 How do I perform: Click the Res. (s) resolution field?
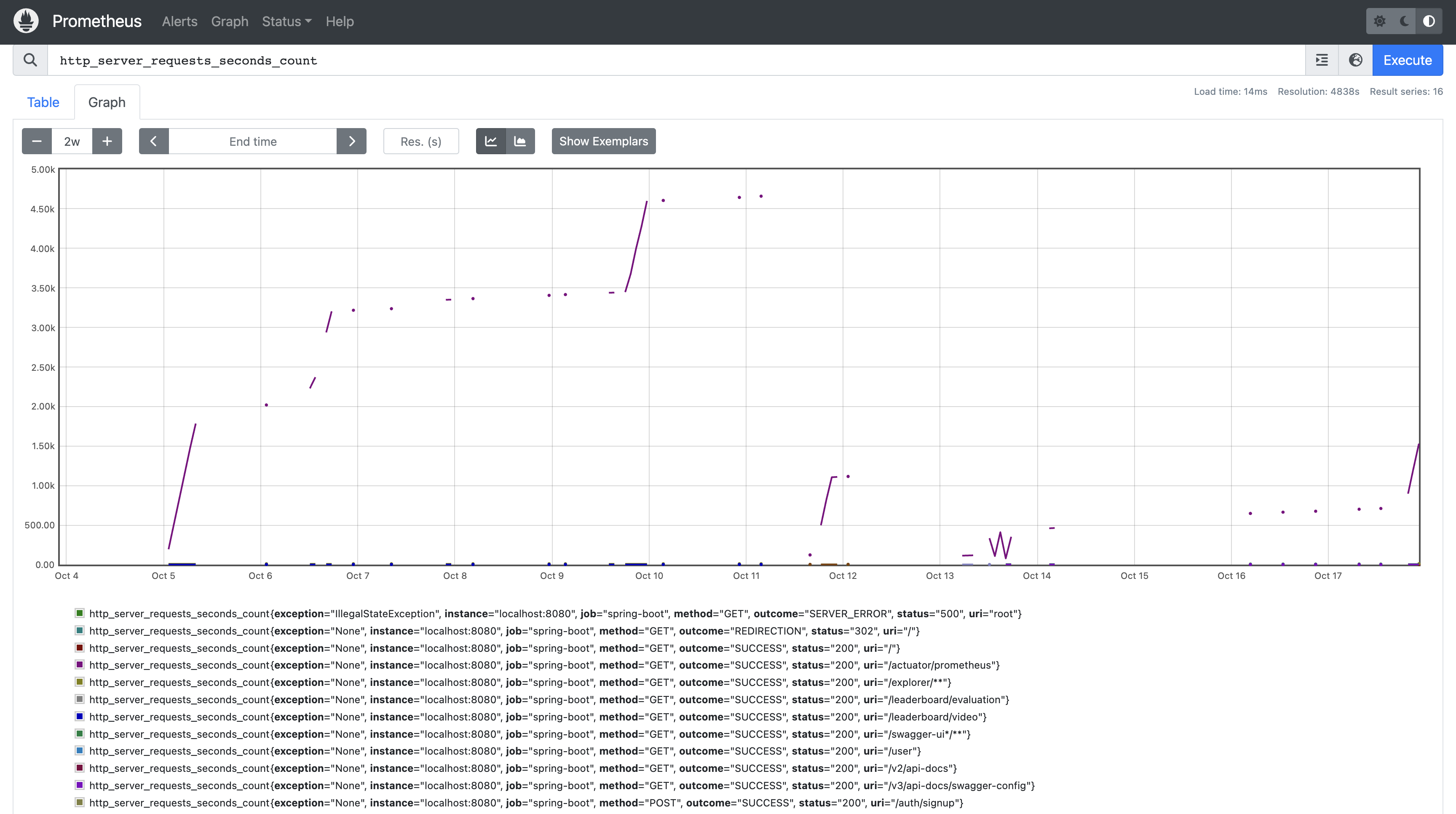point(421,141)
